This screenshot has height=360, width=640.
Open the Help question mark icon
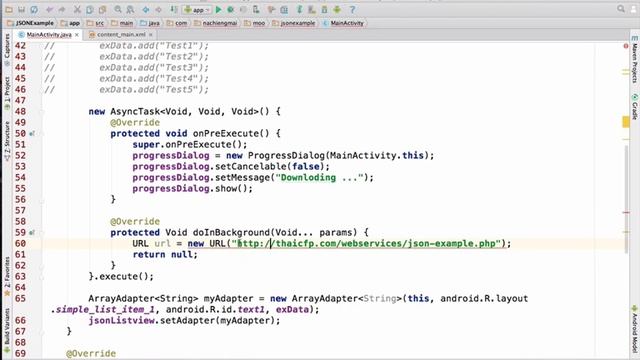pos(352,9)
